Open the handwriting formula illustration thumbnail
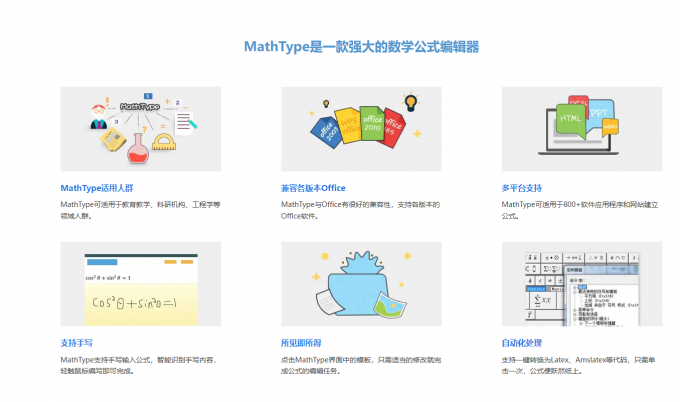This screenshot has height=402, width=680. pyautogui.click(x=141, y=284)
